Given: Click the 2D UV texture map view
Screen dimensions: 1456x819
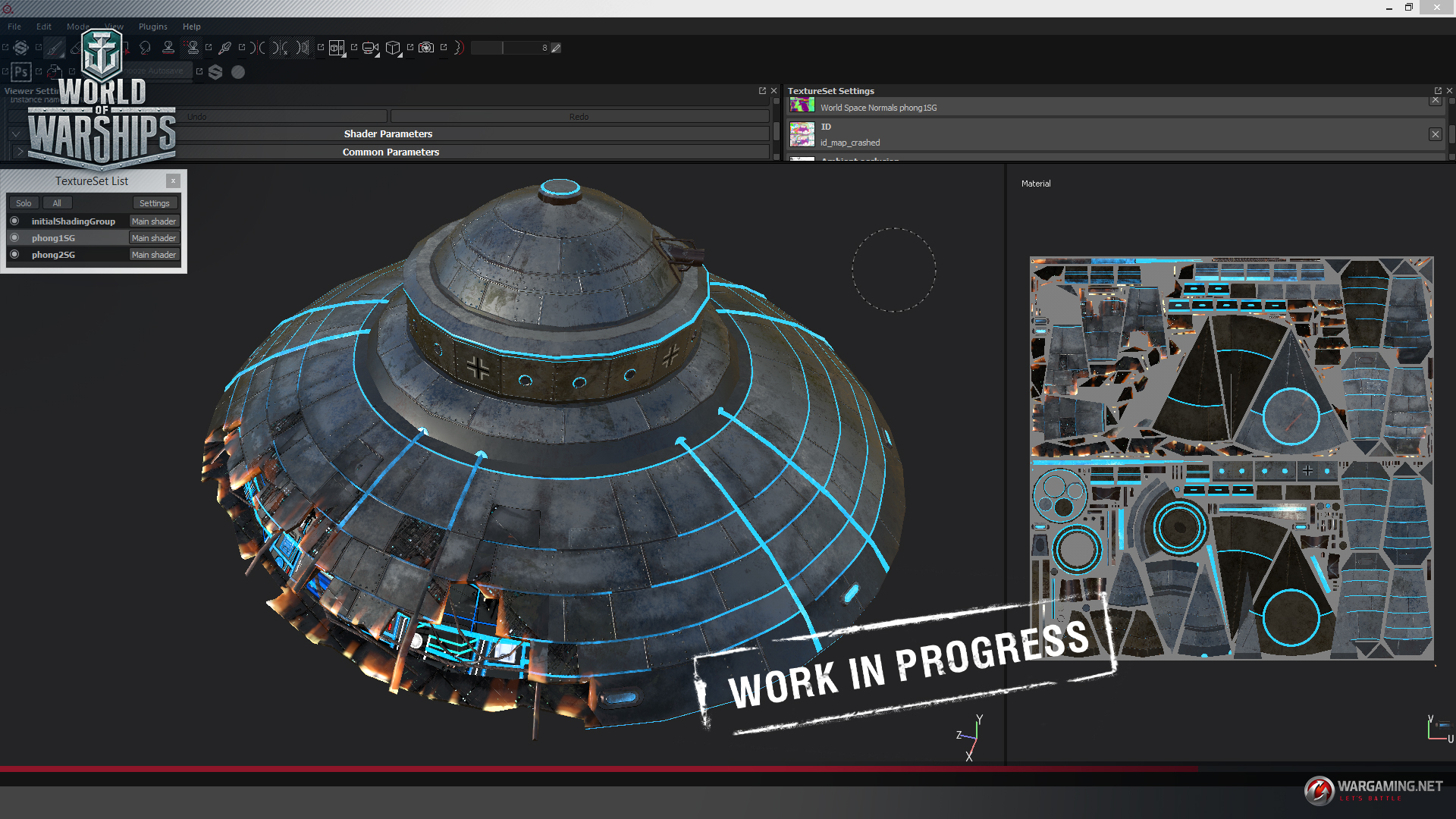Looking at the screenshot, I should point(1232,458).
